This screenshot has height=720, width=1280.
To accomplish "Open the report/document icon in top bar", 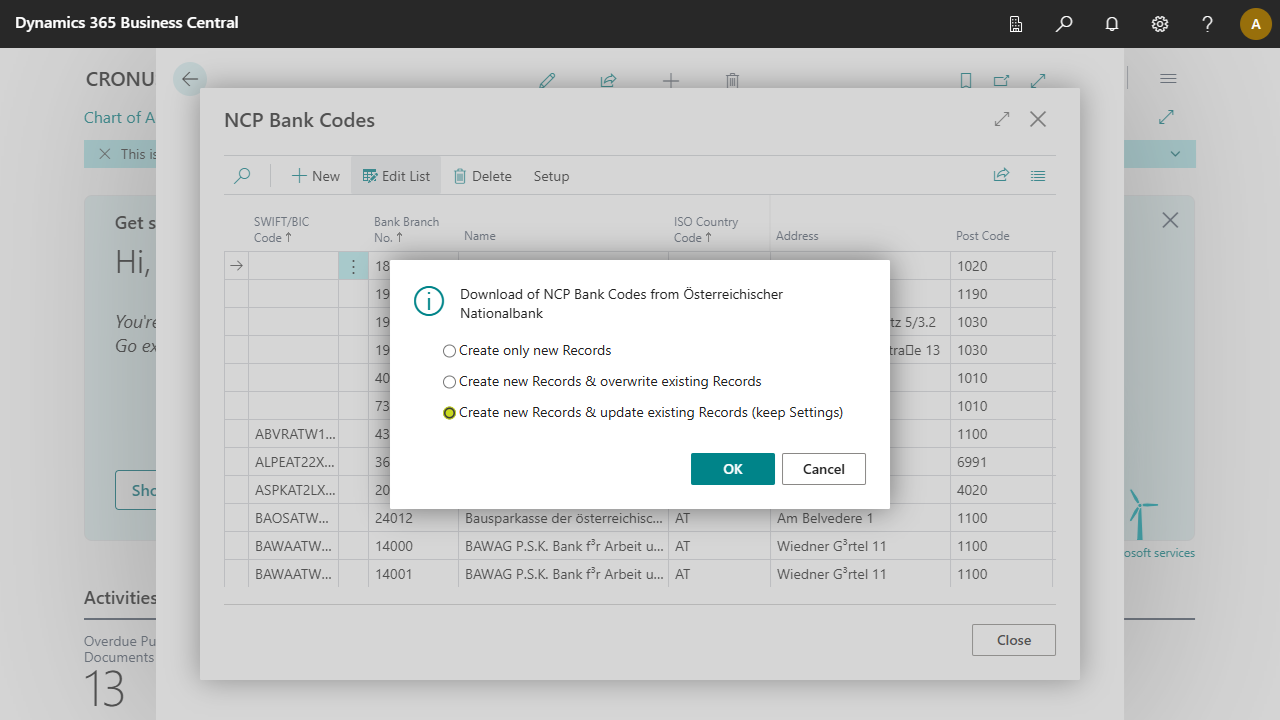I will click(x=1016, y=24).
